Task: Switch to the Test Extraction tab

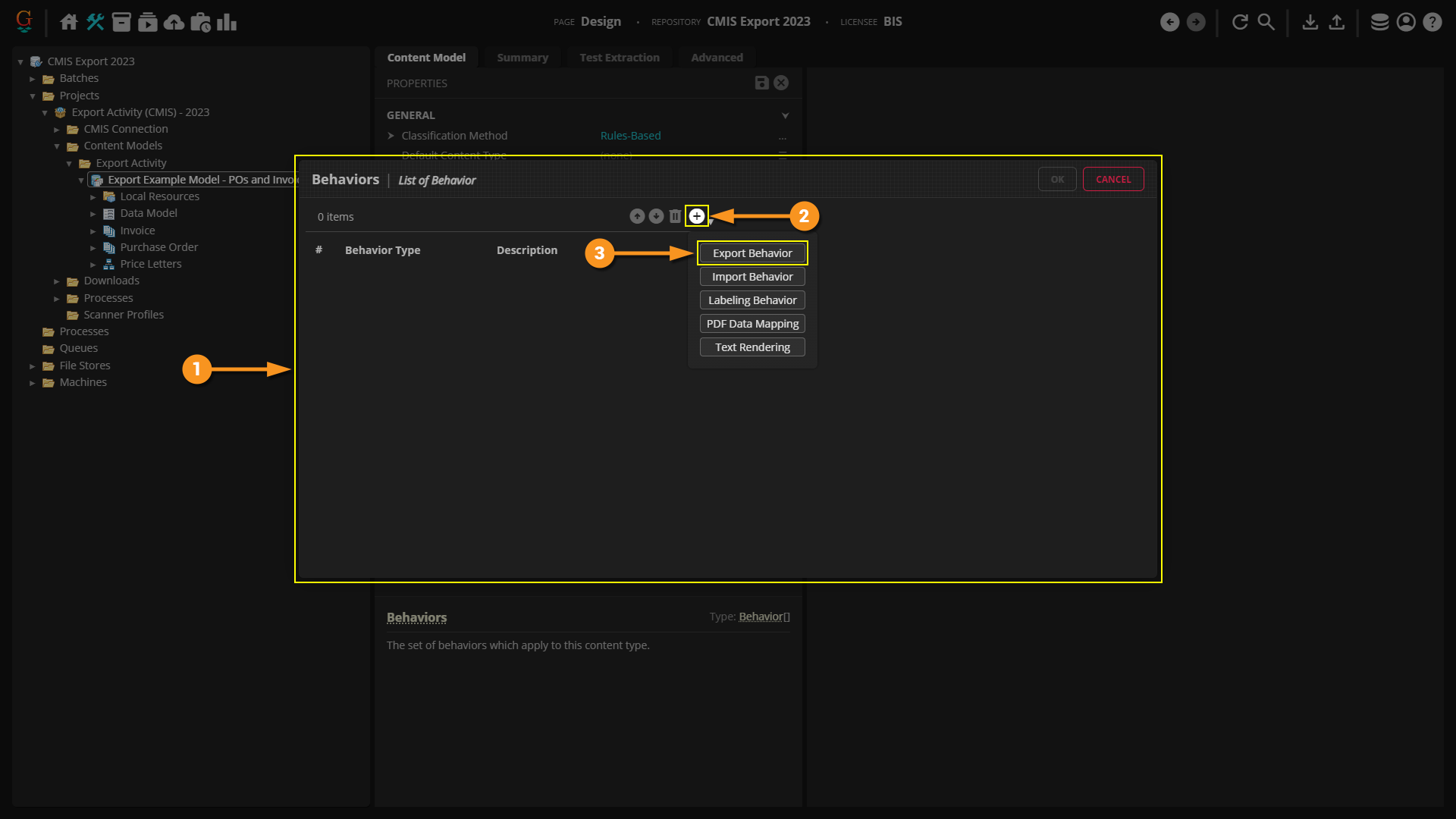Action: tap(619, 58)
